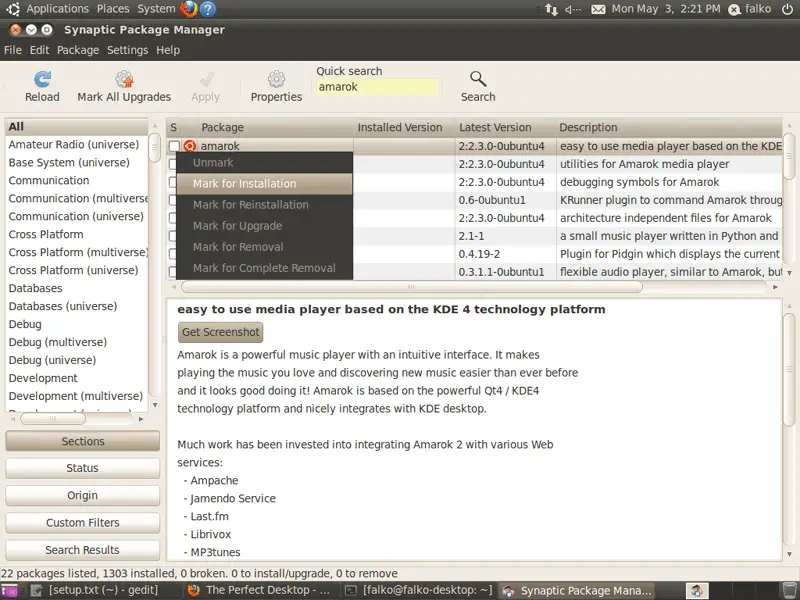Screen dimensions: 800x600
Task: Click the greyed-out Apply toolbar icon
Action: click(206, 79)
